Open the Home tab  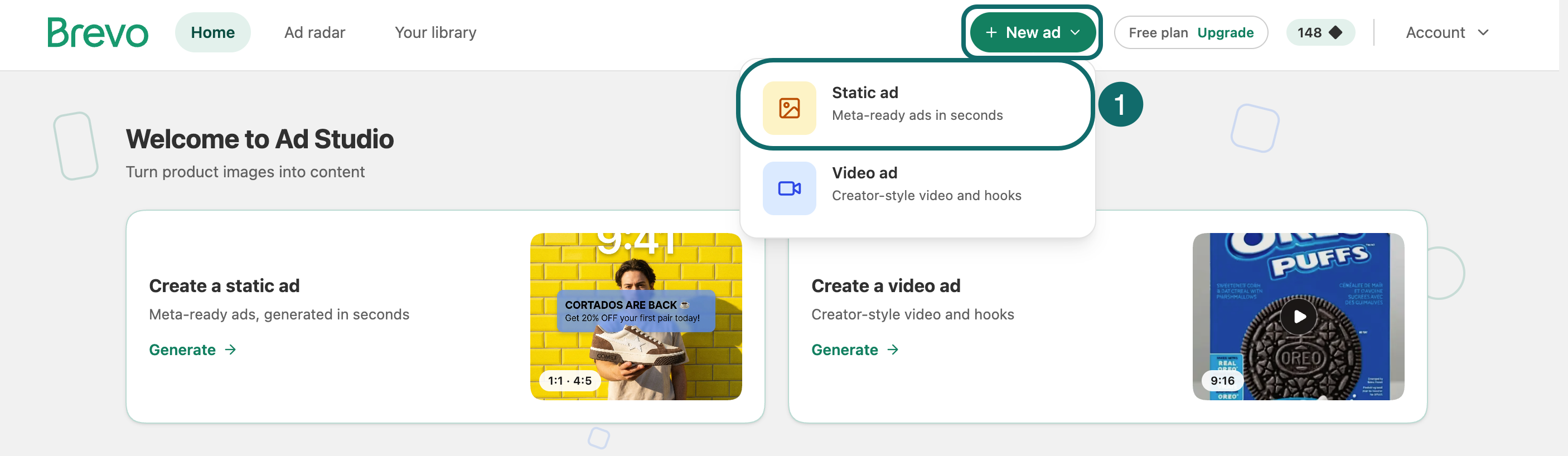pos(212,32)
